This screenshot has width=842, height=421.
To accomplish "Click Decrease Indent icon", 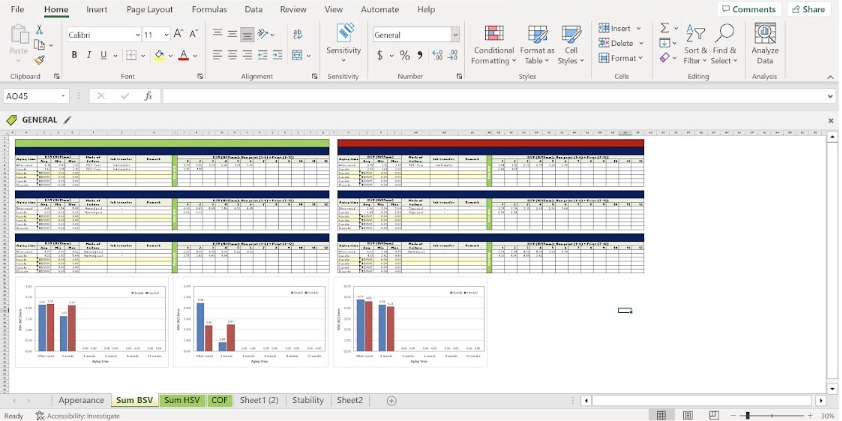I will (x=263, y=55).
